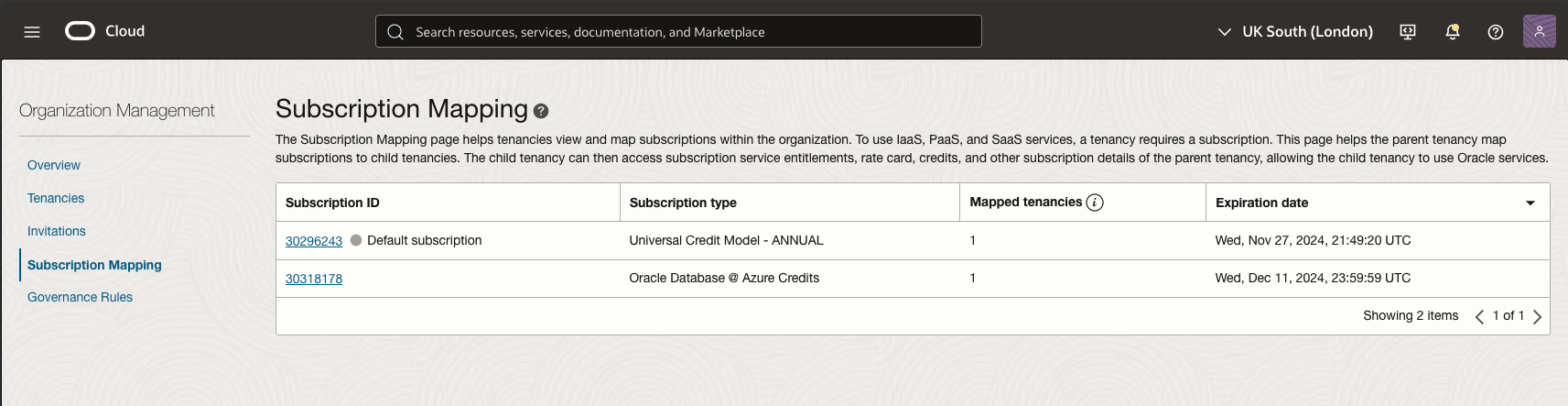Go to next page of results
1568x406 pixels.
(1538, 316)
